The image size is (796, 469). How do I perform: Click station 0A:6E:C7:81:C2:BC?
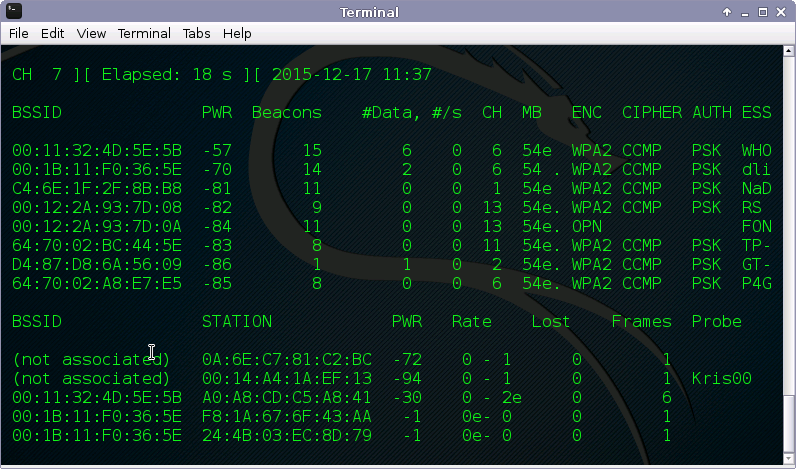point(287,359)
